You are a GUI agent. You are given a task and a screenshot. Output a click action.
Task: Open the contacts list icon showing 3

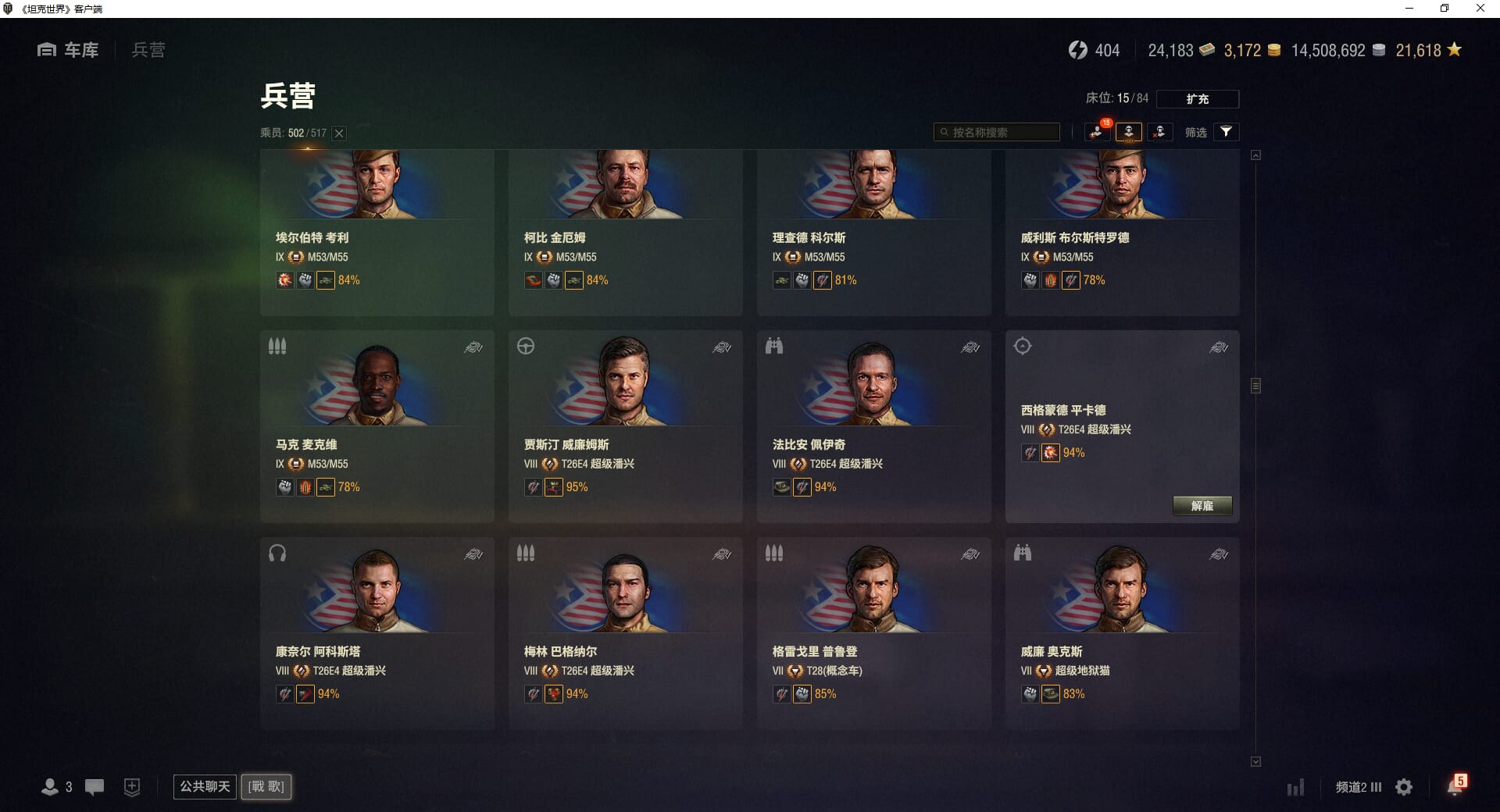click(56, 787)
